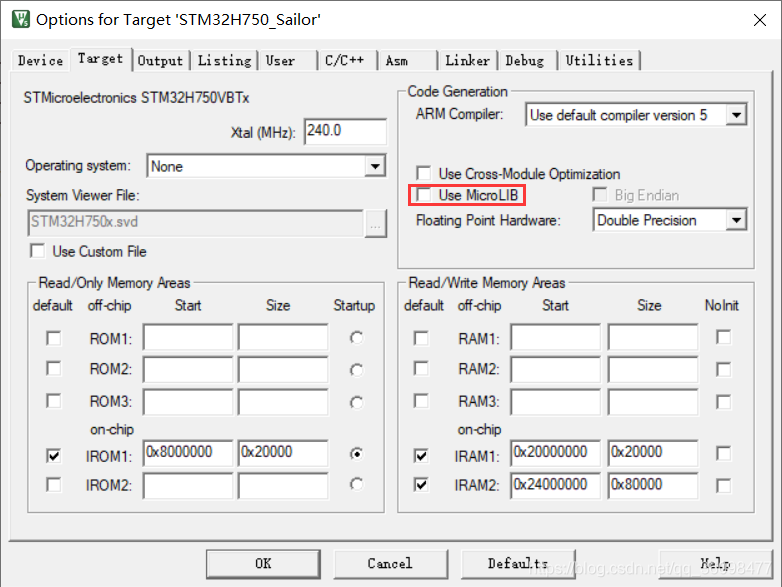Screen dimensions: 782x587
Task: Click the Keil uVision title bar icon
Action: coord(20,19)
